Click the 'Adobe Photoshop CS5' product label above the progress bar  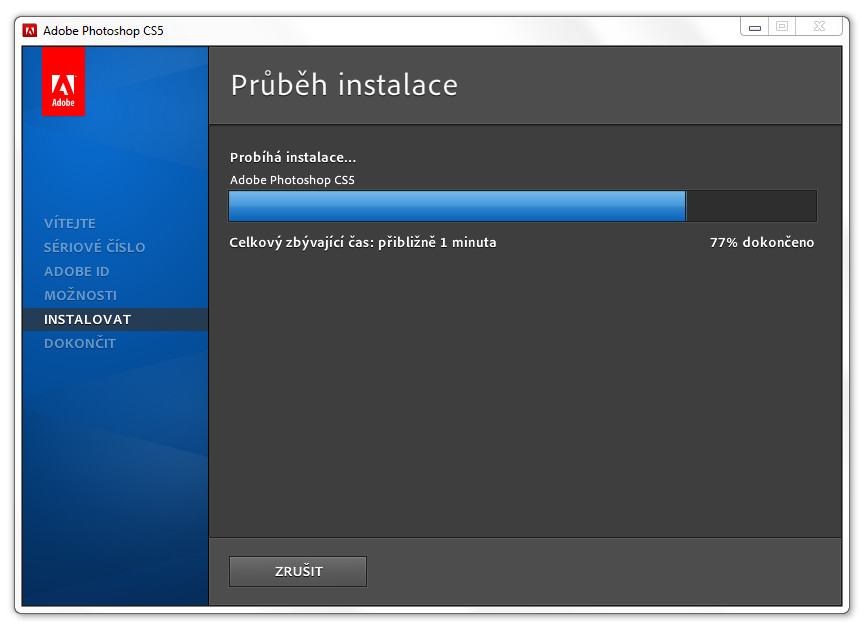292,180
